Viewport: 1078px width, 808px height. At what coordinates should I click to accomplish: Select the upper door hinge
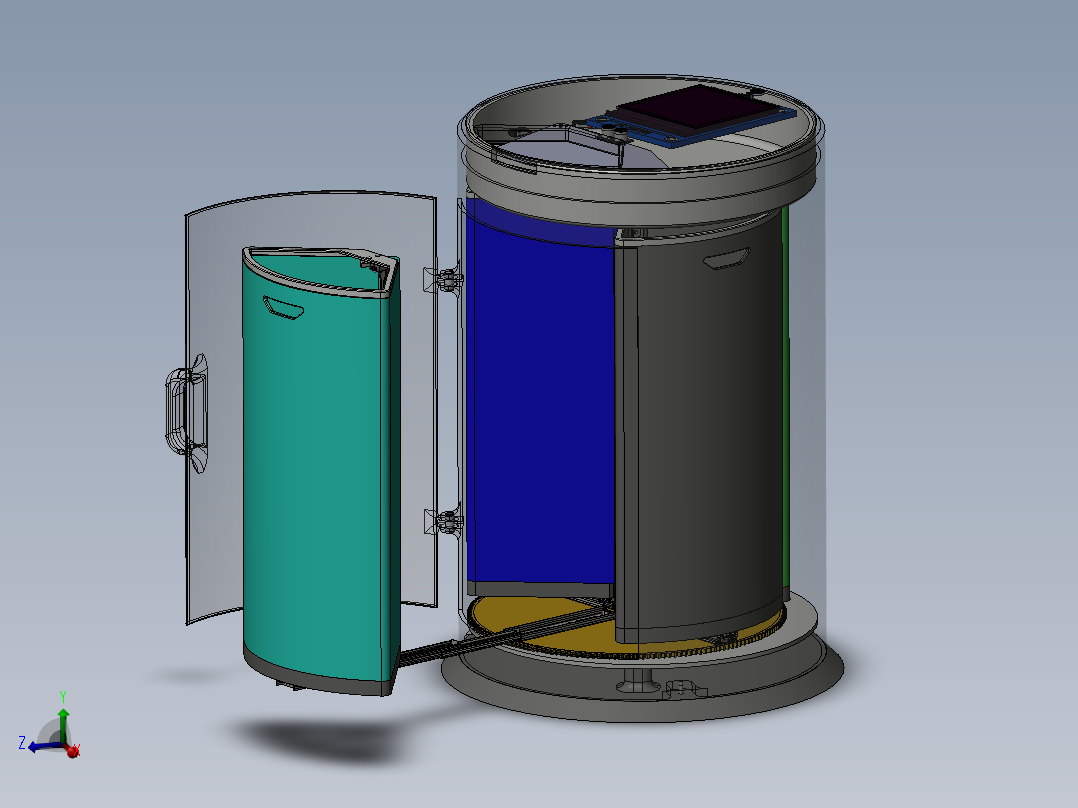coord(444,280)
